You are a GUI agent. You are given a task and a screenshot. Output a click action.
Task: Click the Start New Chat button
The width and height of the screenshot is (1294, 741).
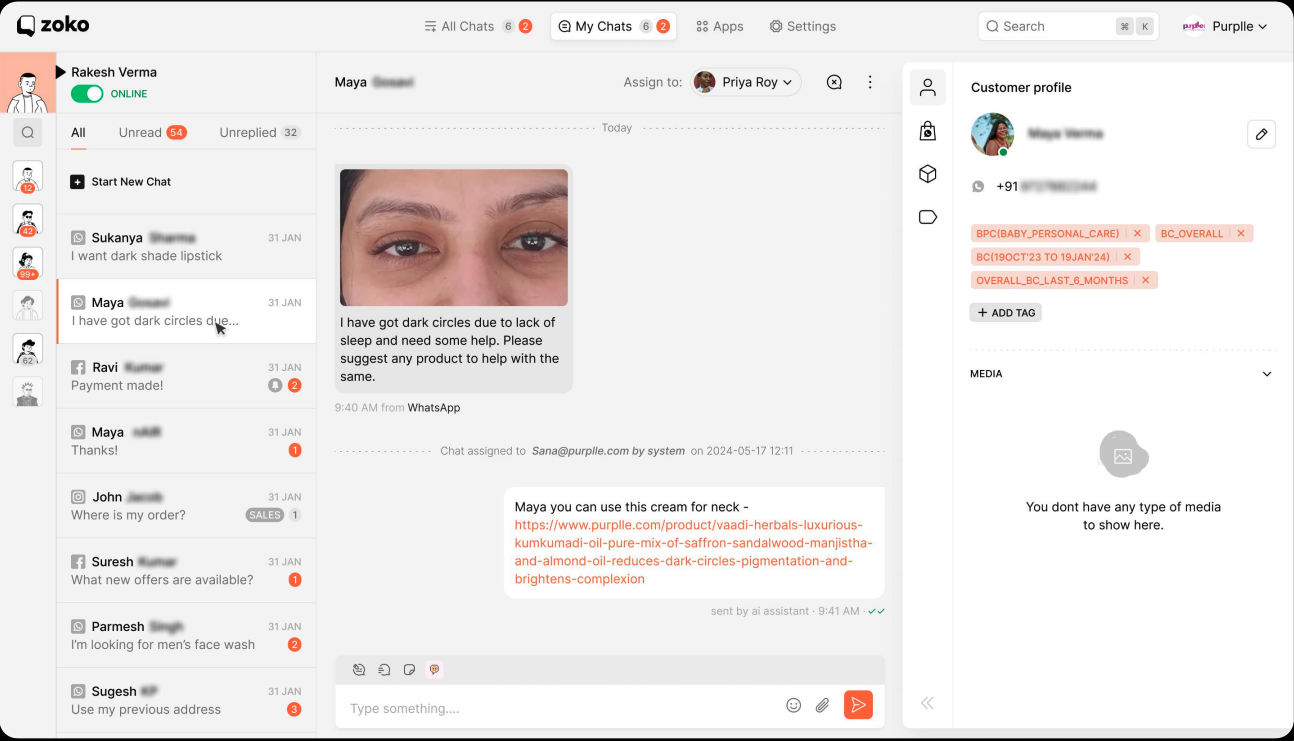click(121, 182)
